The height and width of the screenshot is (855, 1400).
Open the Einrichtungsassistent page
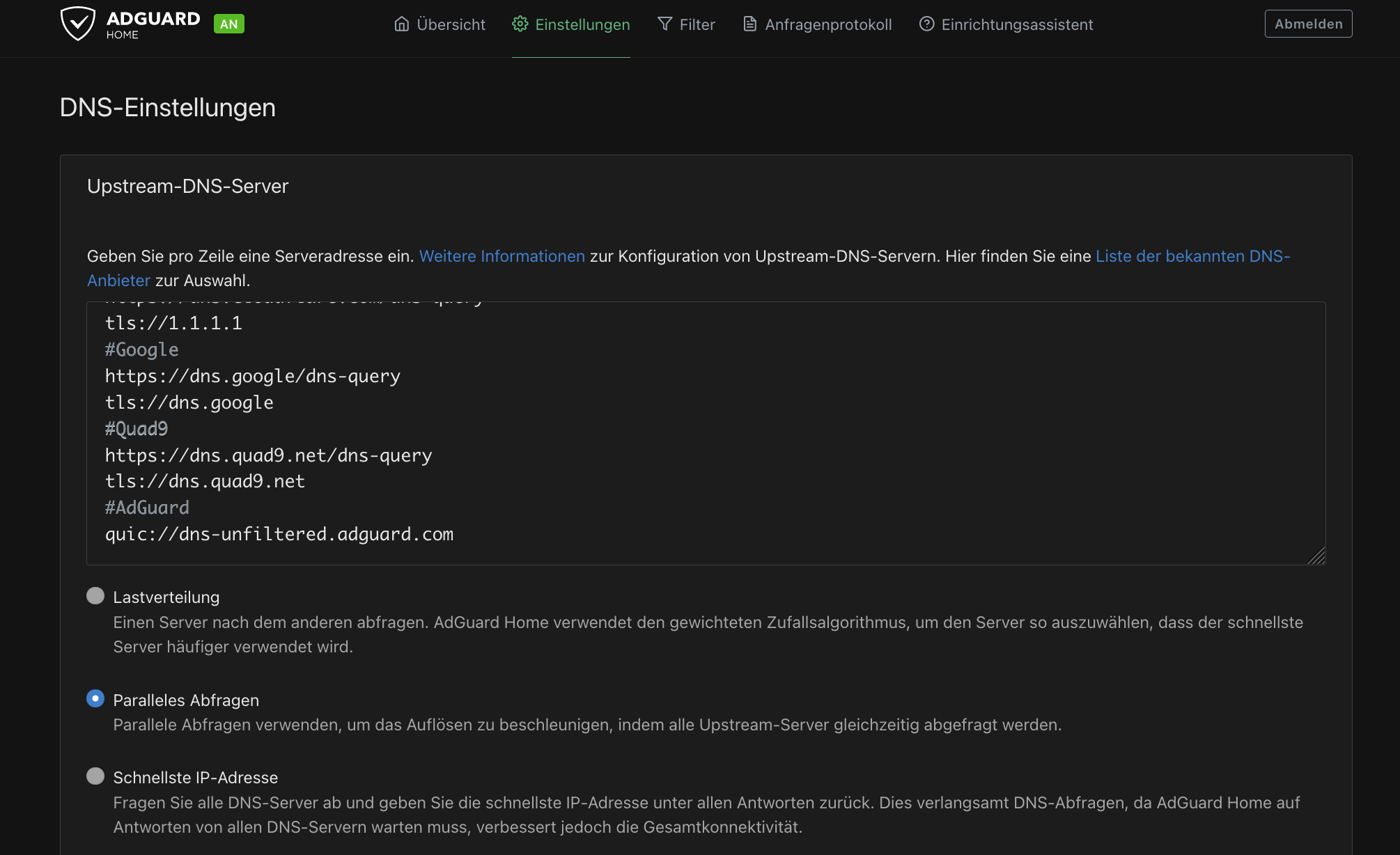coord(1017,24)
